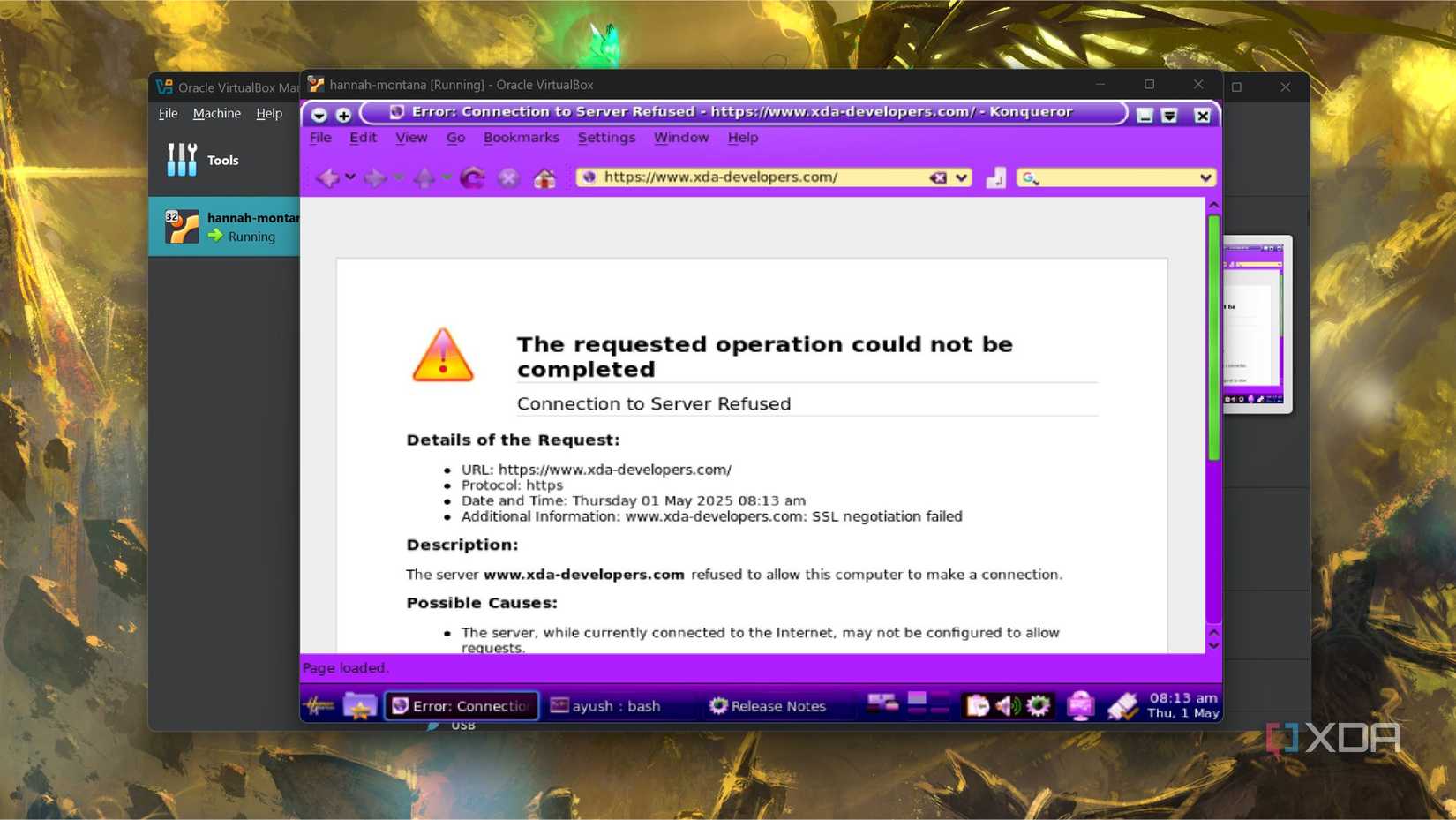Reload the page with the refresh icon
This screenshot has height=820, width=1456.
tap(472, 177)
